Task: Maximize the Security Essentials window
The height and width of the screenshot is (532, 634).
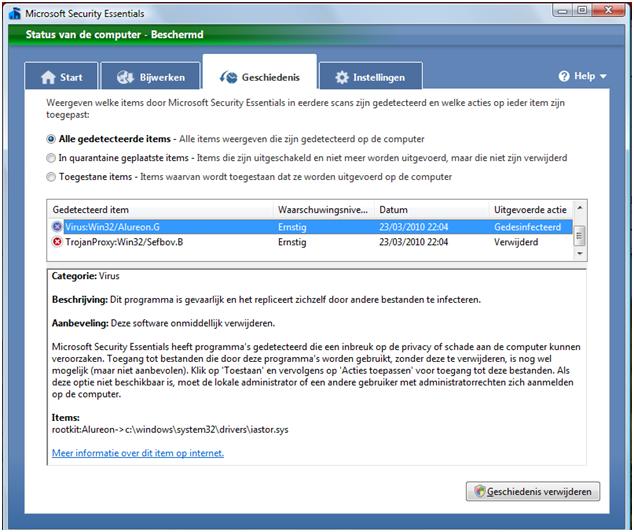Action: click(x=582, y=10)
